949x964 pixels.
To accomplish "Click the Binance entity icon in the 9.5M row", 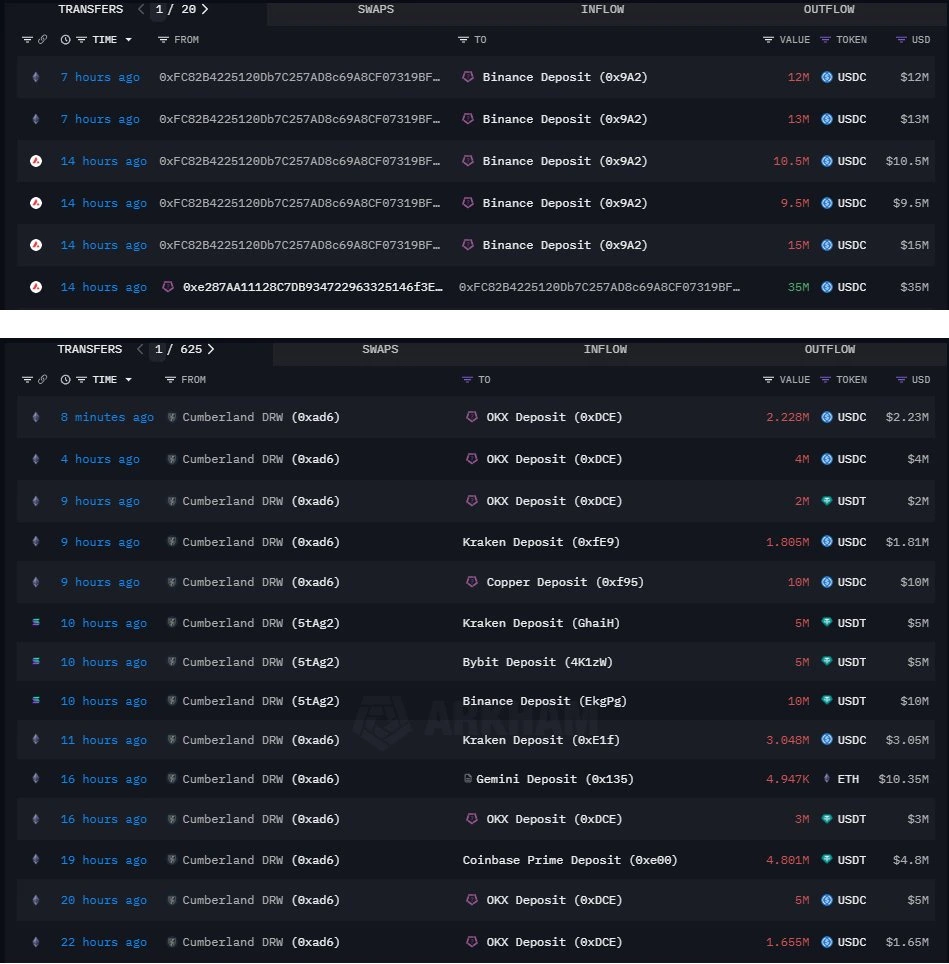I will 468,202.
